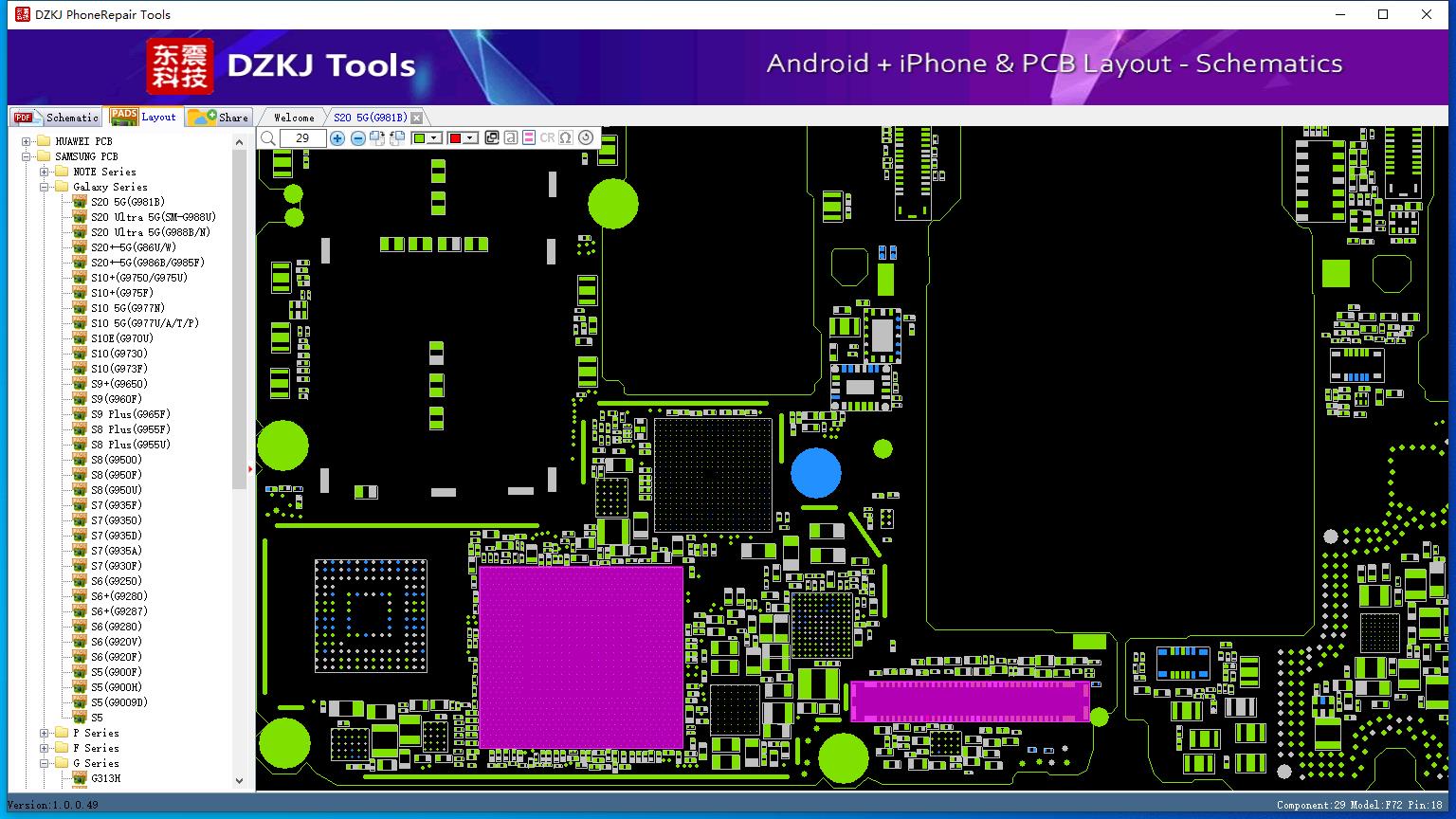Zoom out with the blue minus button
1456x819 pixels.
(x=357, y=138)
